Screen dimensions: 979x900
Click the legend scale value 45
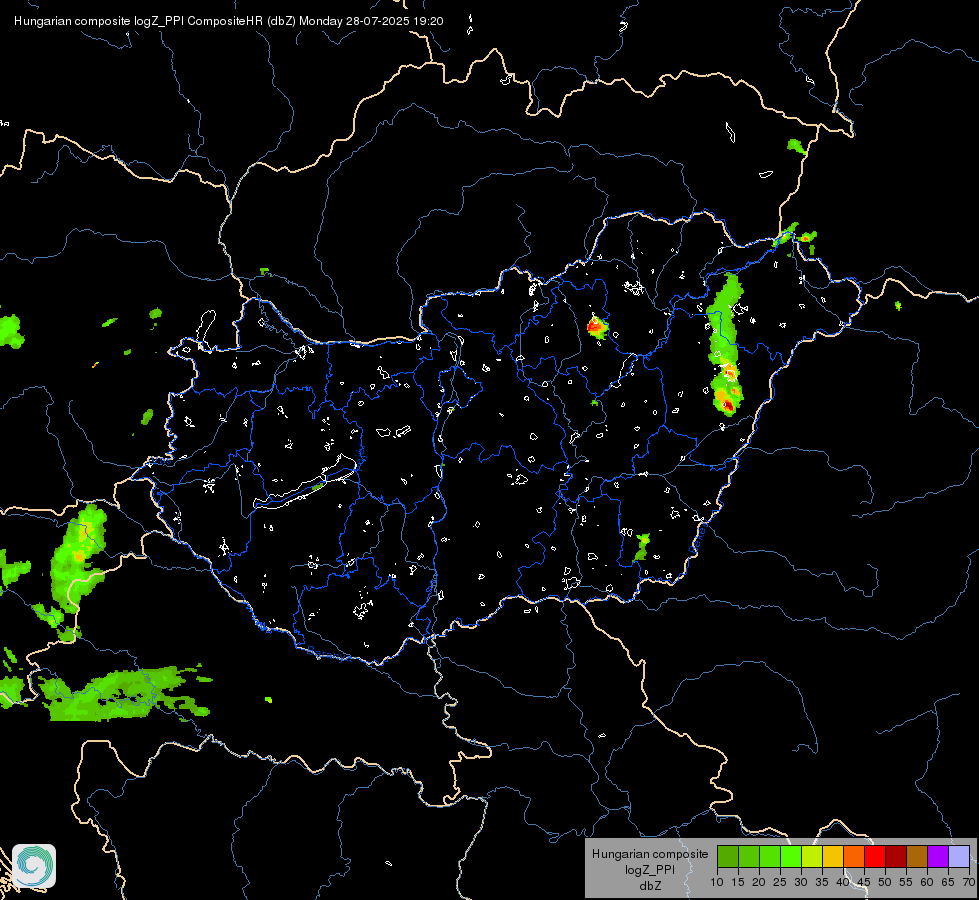click(x=863, y=883)
